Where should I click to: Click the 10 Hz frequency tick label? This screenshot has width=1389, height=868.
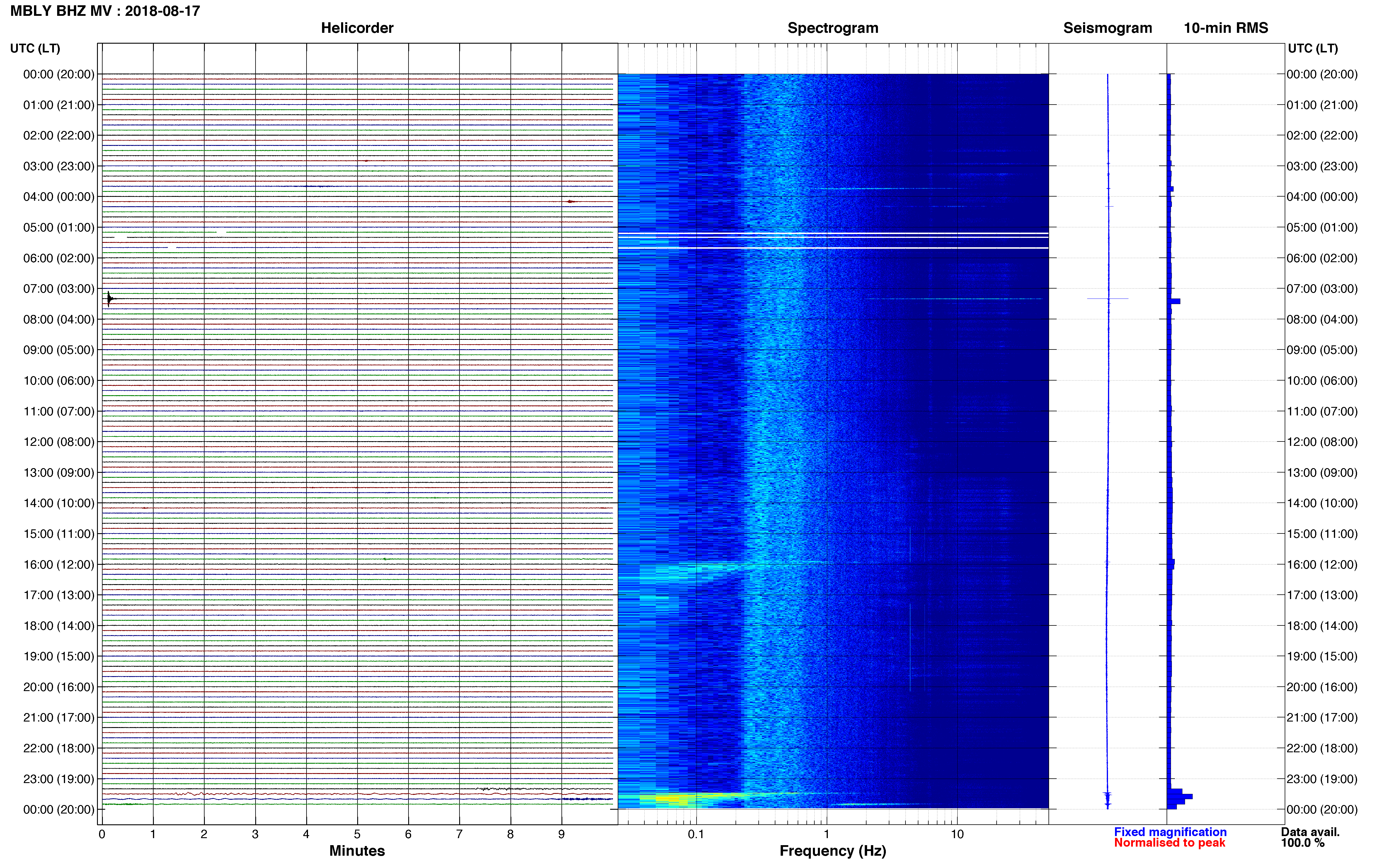[x=957, y=834]
